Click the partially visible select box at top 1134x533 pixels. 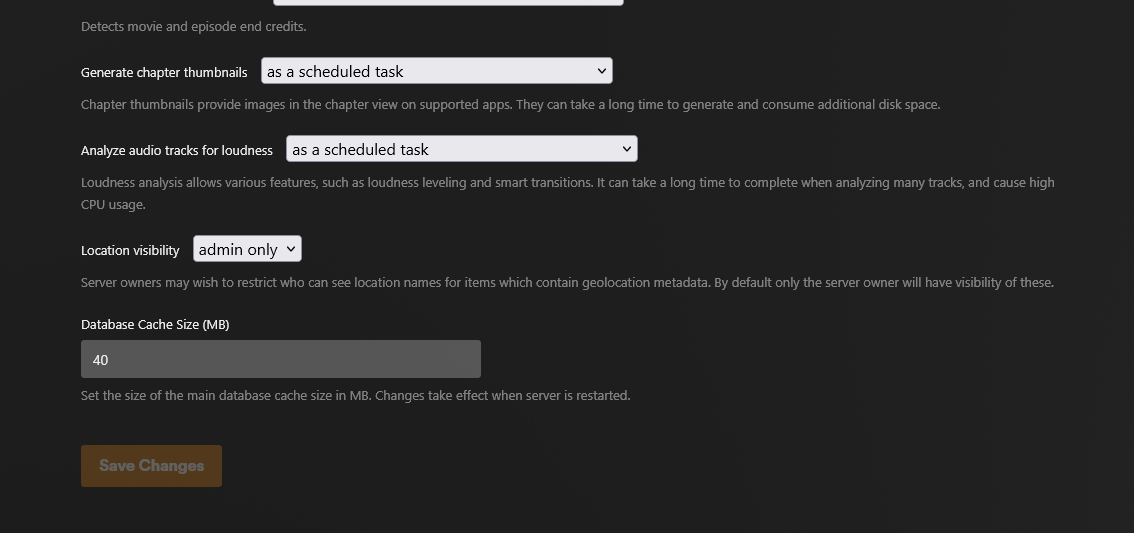pos(448,2)
